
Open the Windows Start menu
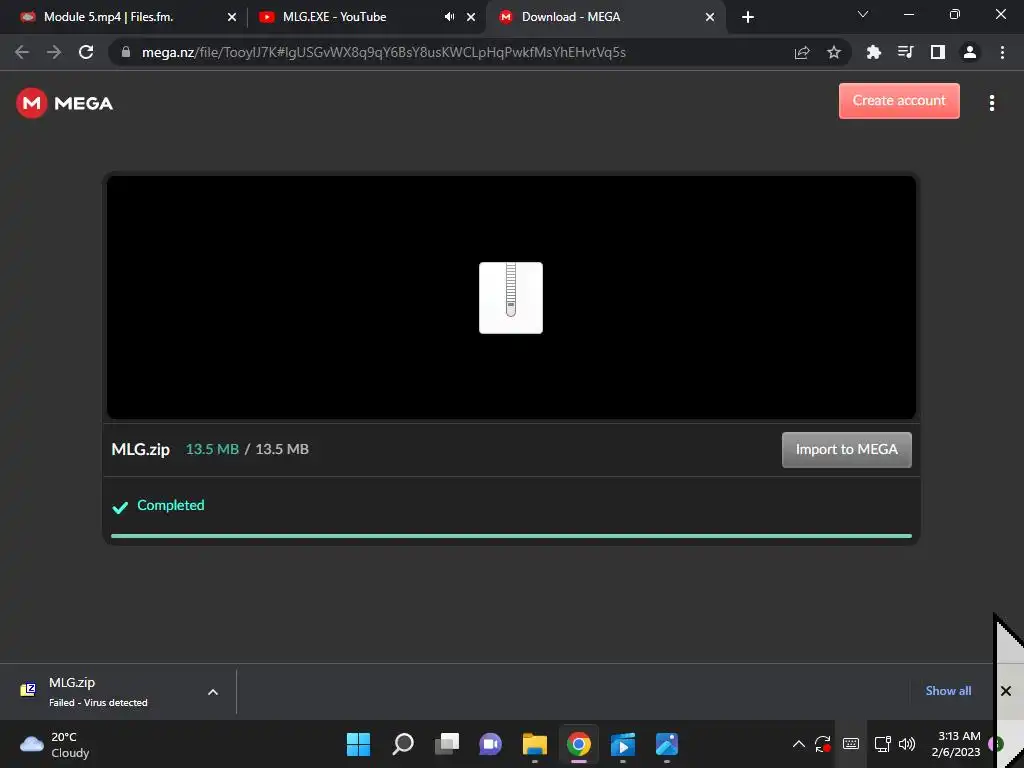click(358, 744)
